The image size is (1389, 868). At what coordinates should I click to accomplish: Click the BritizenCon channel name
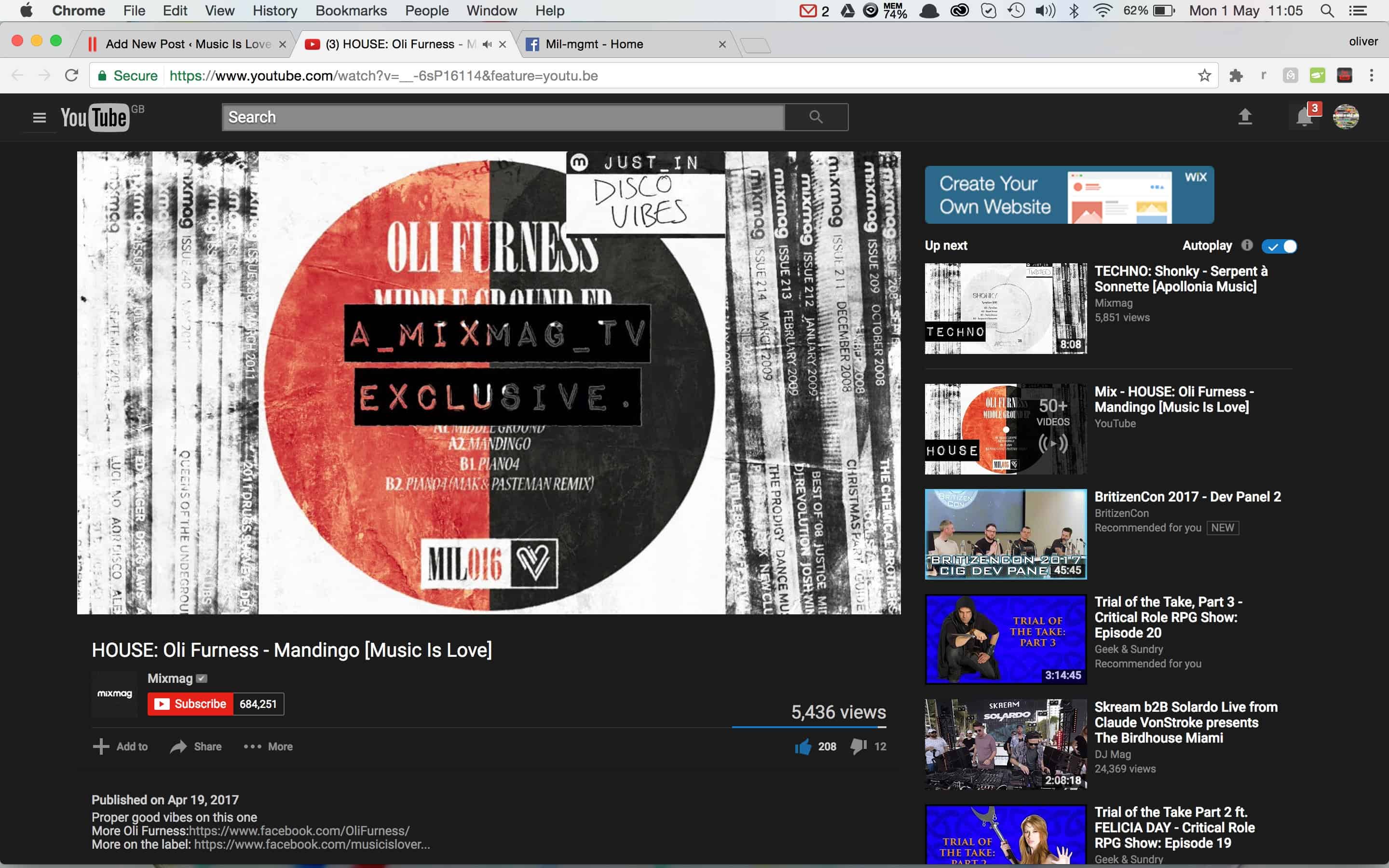click(1121, 513)
